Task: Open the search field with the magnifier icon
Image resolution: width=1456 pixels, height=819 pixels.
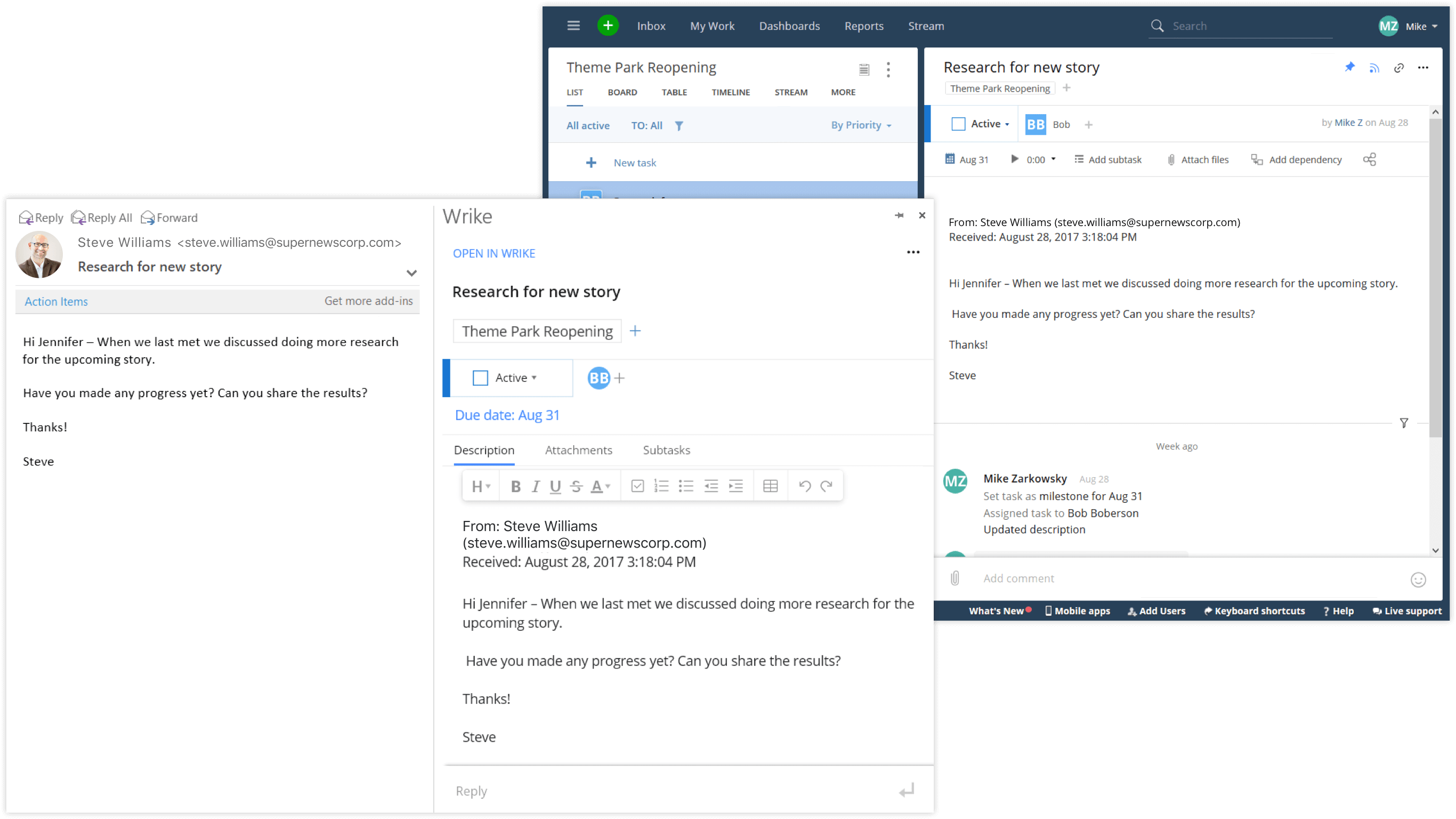Action: click(x=1157, y=26)
